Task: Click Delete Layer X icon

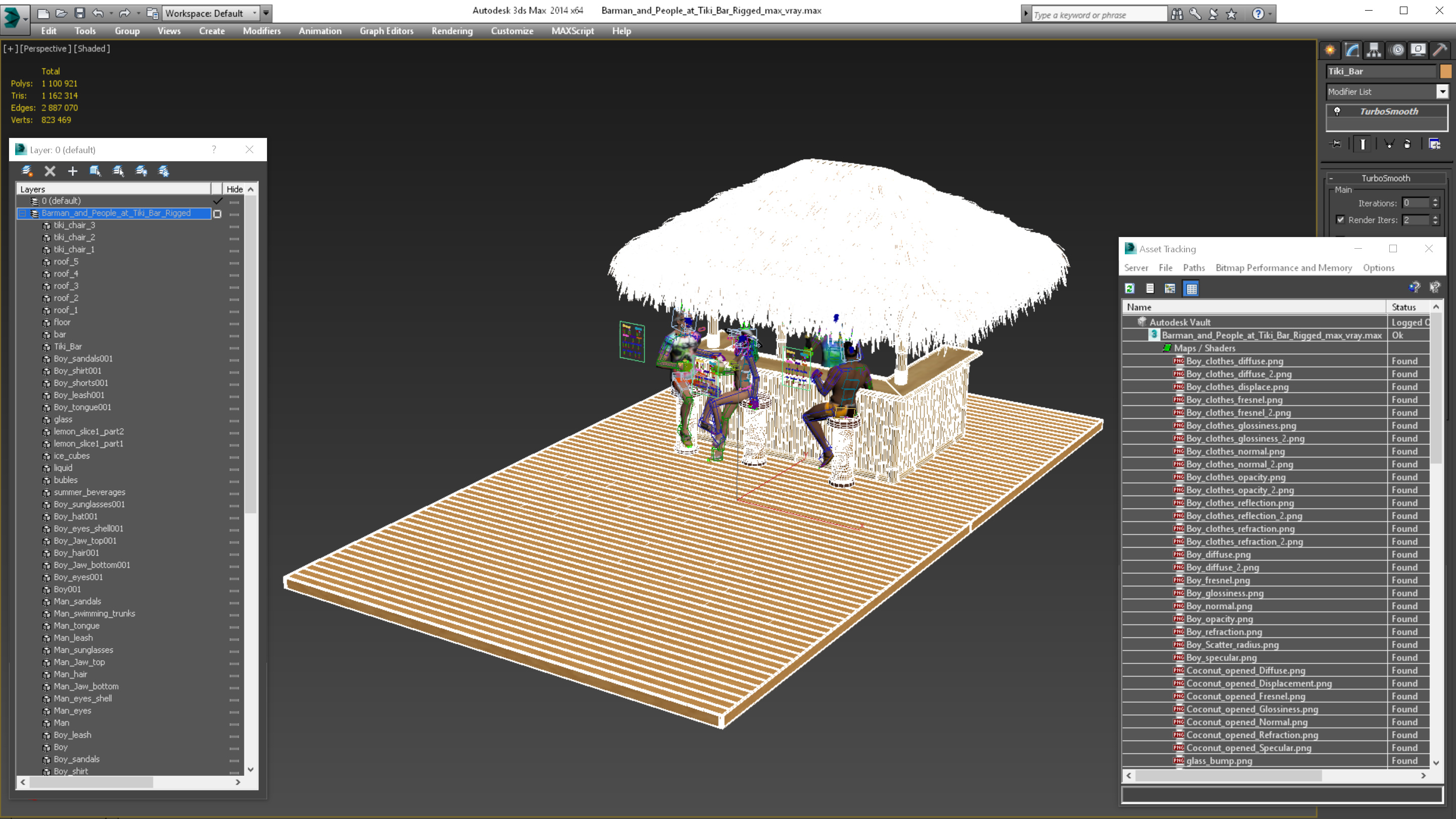Action: [x=50, y=171]
